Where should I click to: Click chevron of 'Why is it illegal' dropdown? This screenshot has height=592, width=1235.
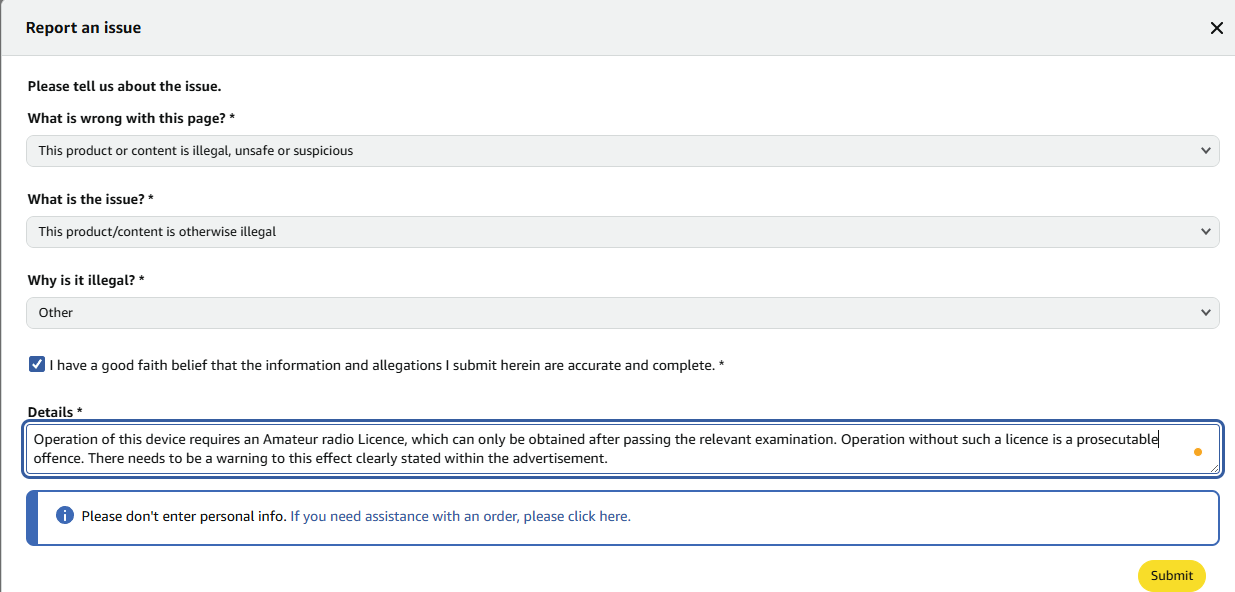coord(1204,313)
